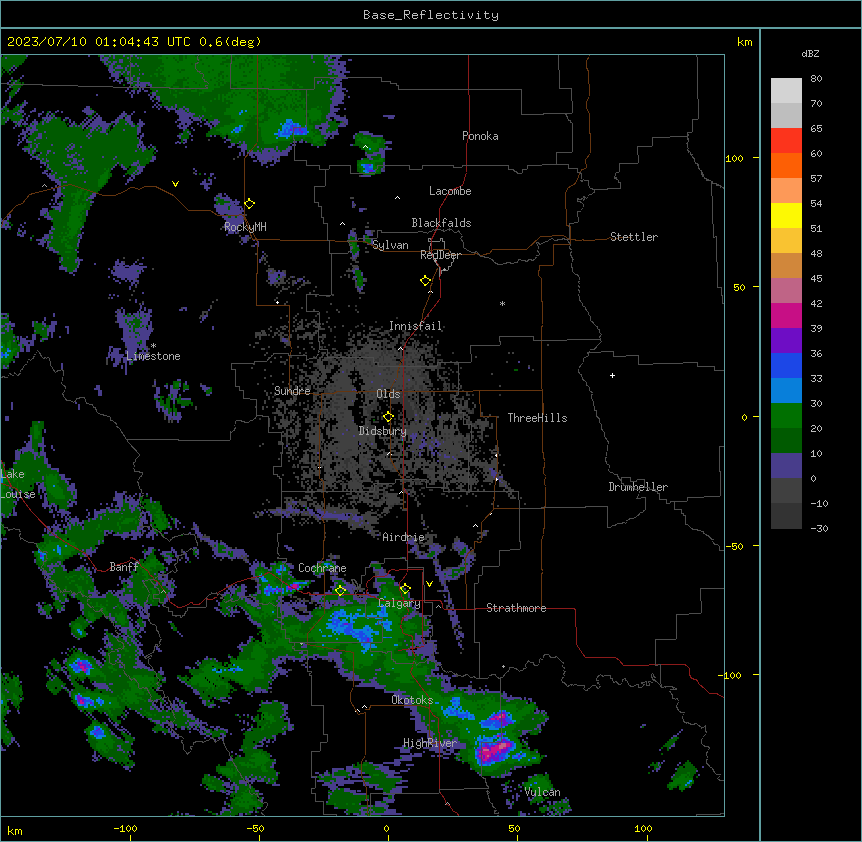
Task: Click the Innisfail city label
Action: point(415,326)
